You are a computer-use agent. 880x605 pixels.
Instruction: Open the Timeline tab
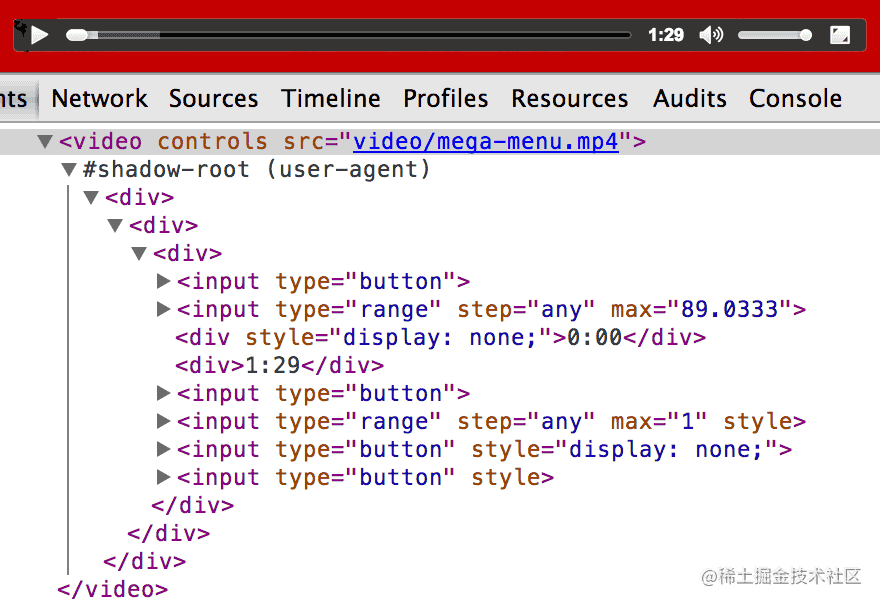pyautogui.click(x=331, y=98)
